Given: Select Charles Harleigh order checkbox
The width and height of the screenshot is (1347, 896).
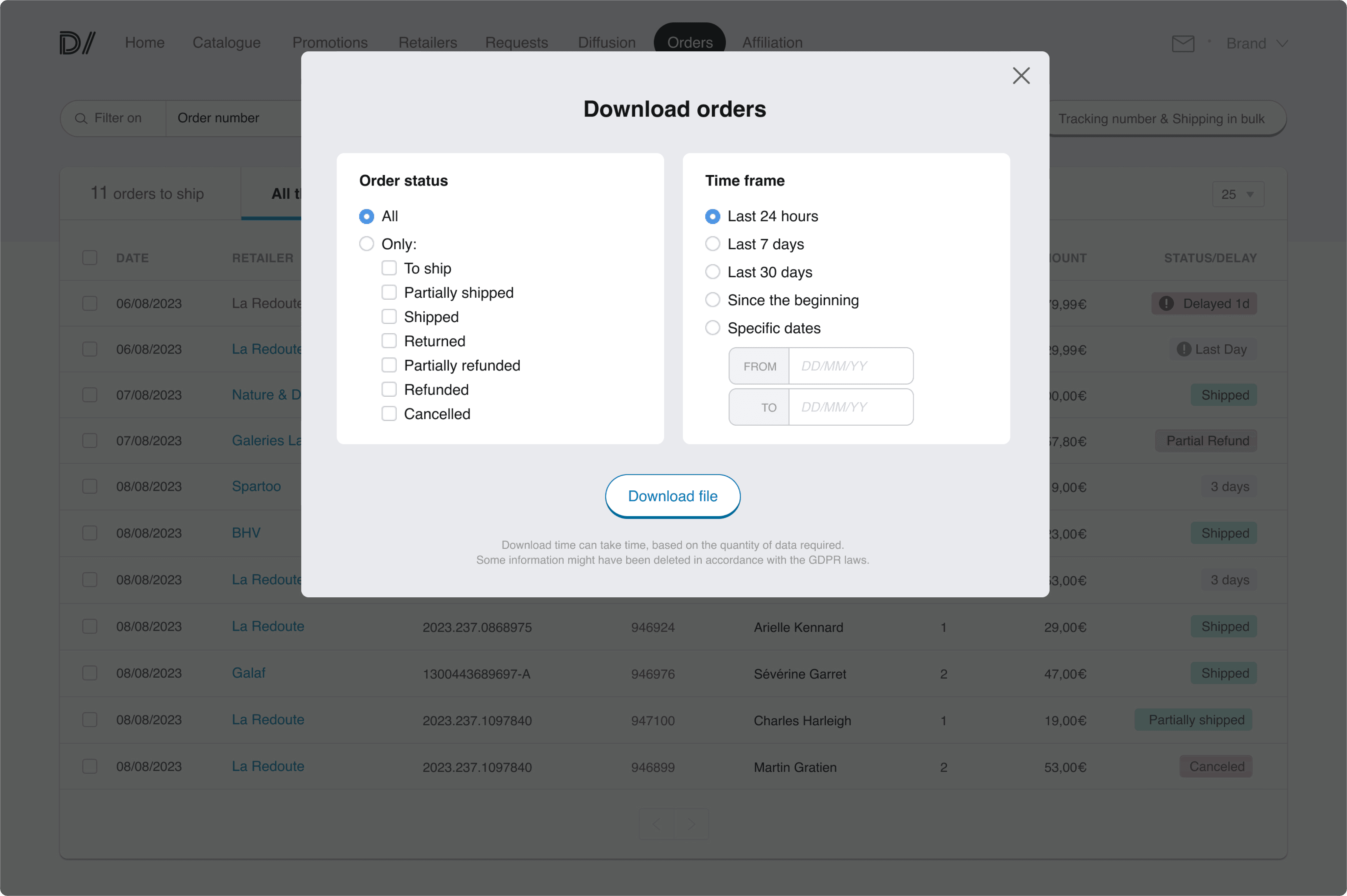Looking at the screenshot, I should pyautogui.click(x=90, y=719).
